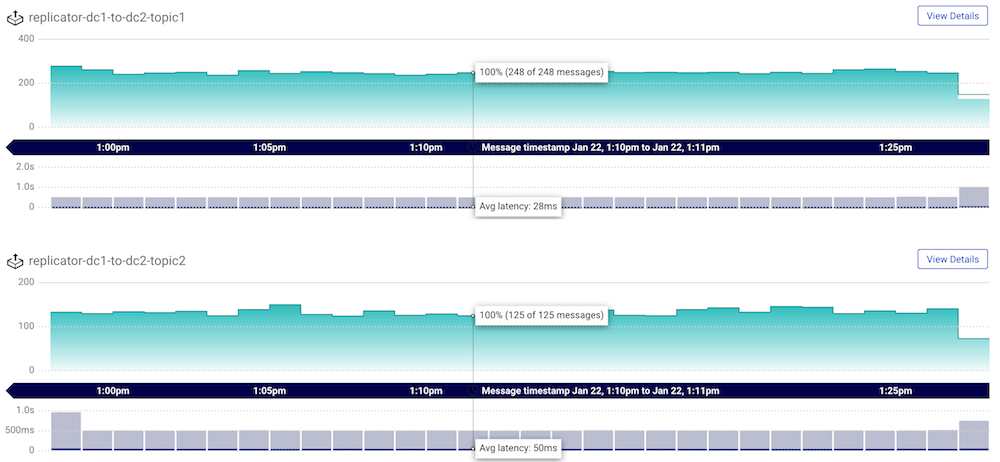The height and width of the screenshot is (462, 1000).
Task: Open View Details for replicator-dc1-to-dc2-topic2
Action: pos(952,259)
